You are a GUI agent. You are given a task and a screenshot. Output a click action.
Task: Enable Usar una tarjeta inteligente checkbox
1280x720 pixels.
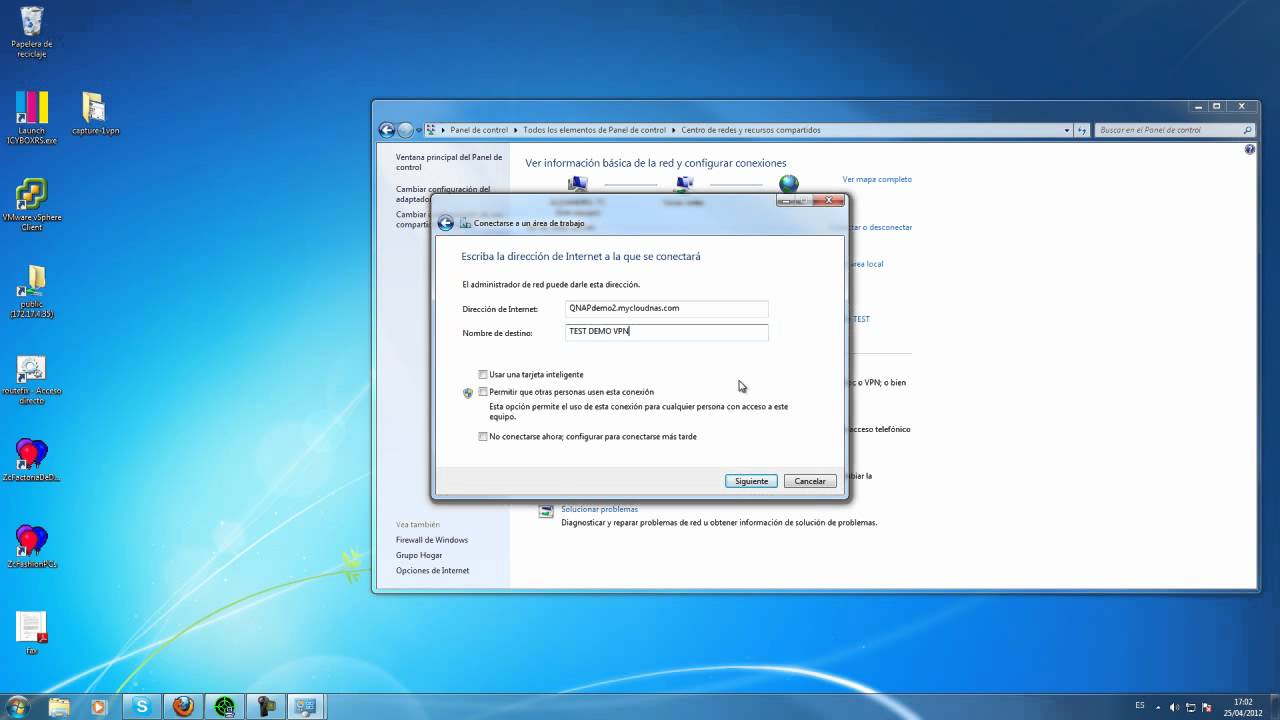click(x=483, y=374)
